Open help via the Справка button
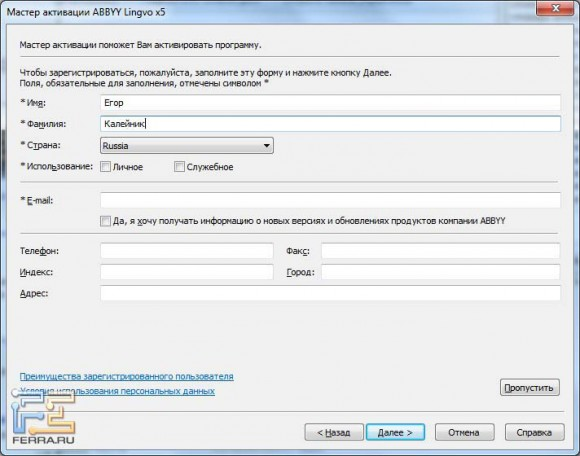The width and height of the screenshot is (580, 456). pyautogui.click(x=535, y=432)
